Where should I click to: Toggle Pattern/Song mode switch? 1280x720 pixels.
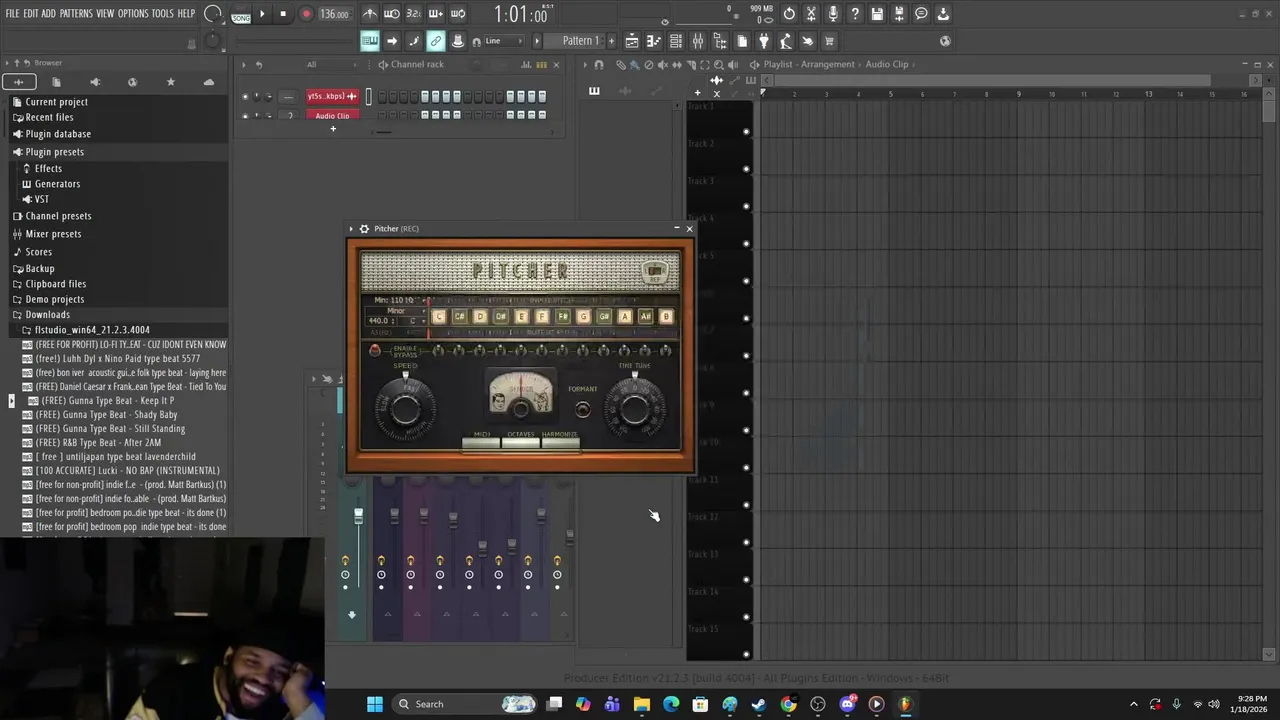[x=241, y=14]
